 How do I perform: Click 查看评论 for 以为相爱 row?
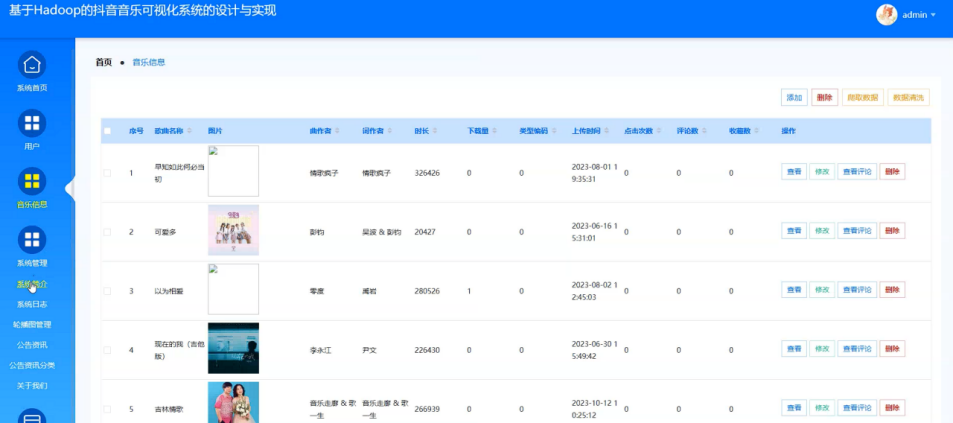(857, 289)
